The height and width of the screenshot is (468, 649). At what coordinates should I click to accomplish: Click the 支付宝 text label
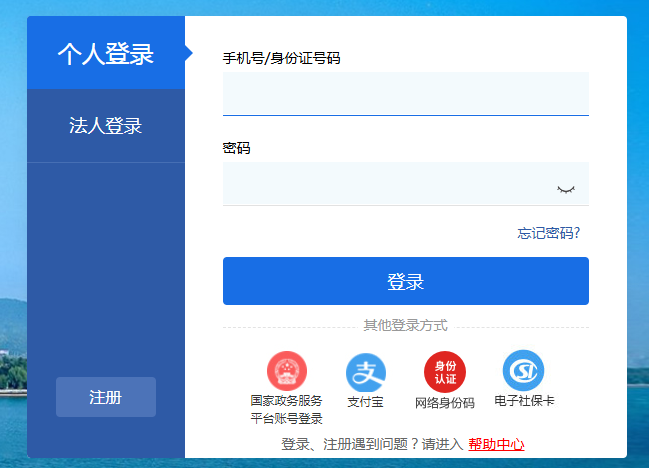point(365,402)
